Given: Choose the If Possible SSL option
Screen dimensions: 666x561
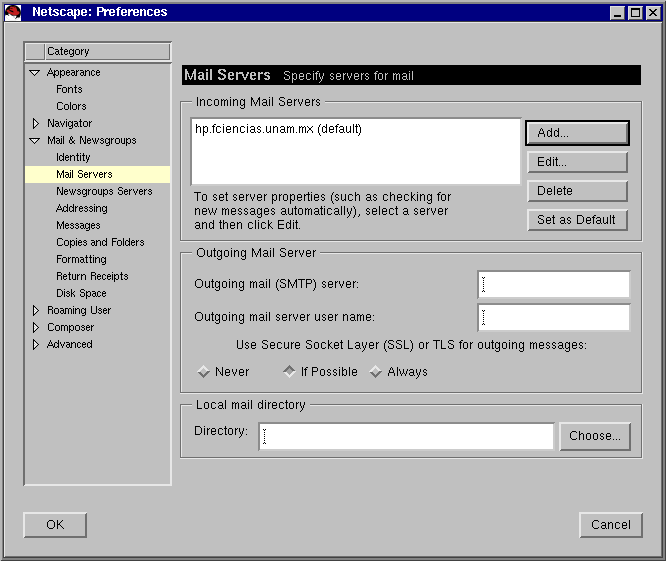Looking at the screenshot, I should click(290, 372).
